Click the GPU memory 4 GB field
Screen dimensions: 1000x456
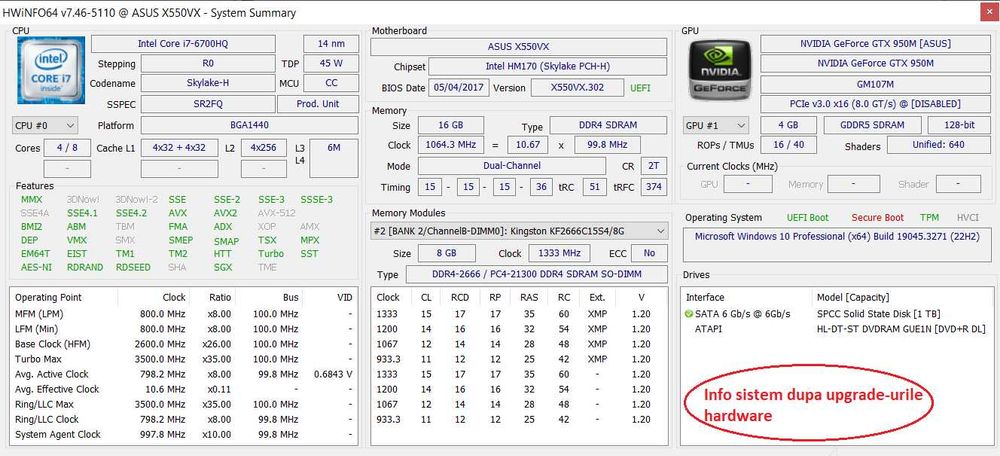click(x=788, y=126)
